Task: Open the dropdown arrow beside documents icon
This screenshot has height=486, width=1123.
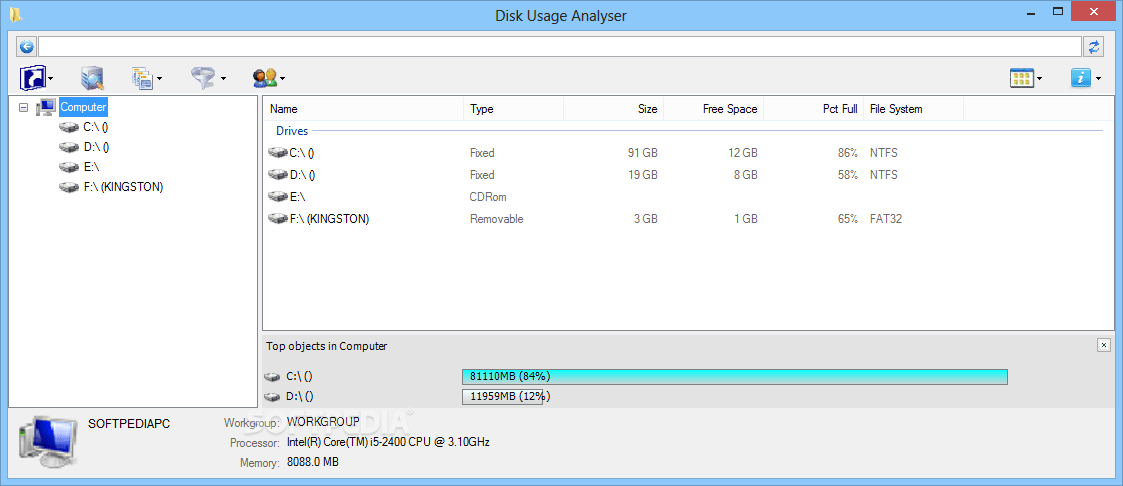Action: (159, 79)
